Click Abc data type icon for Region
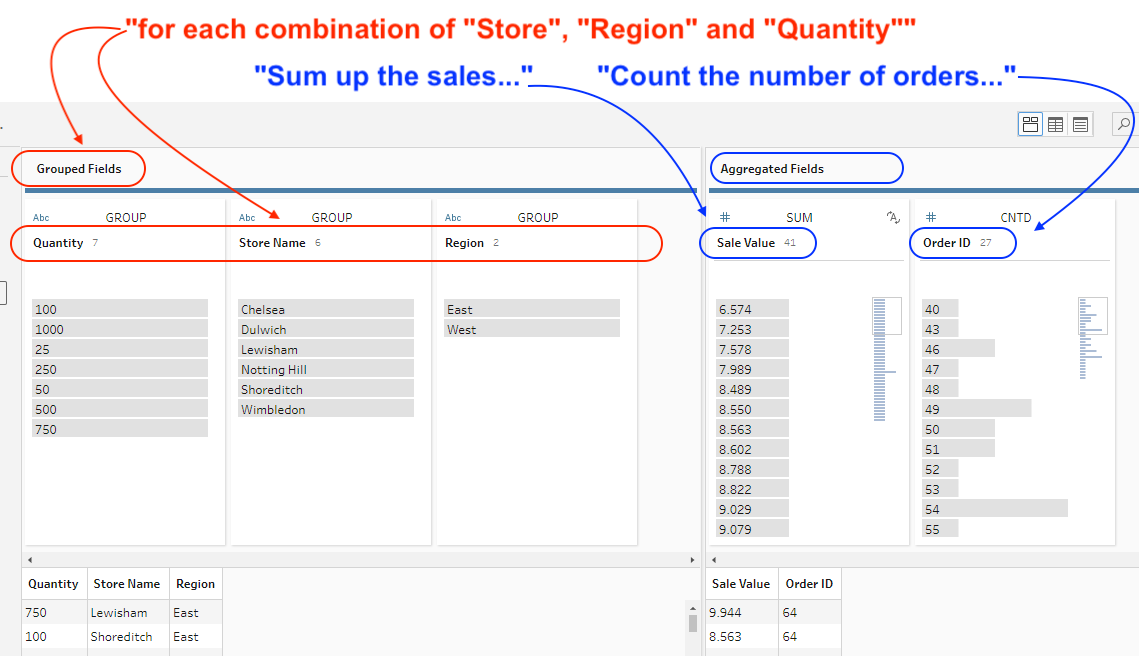 pyautogui.click(x=453, y=218)
